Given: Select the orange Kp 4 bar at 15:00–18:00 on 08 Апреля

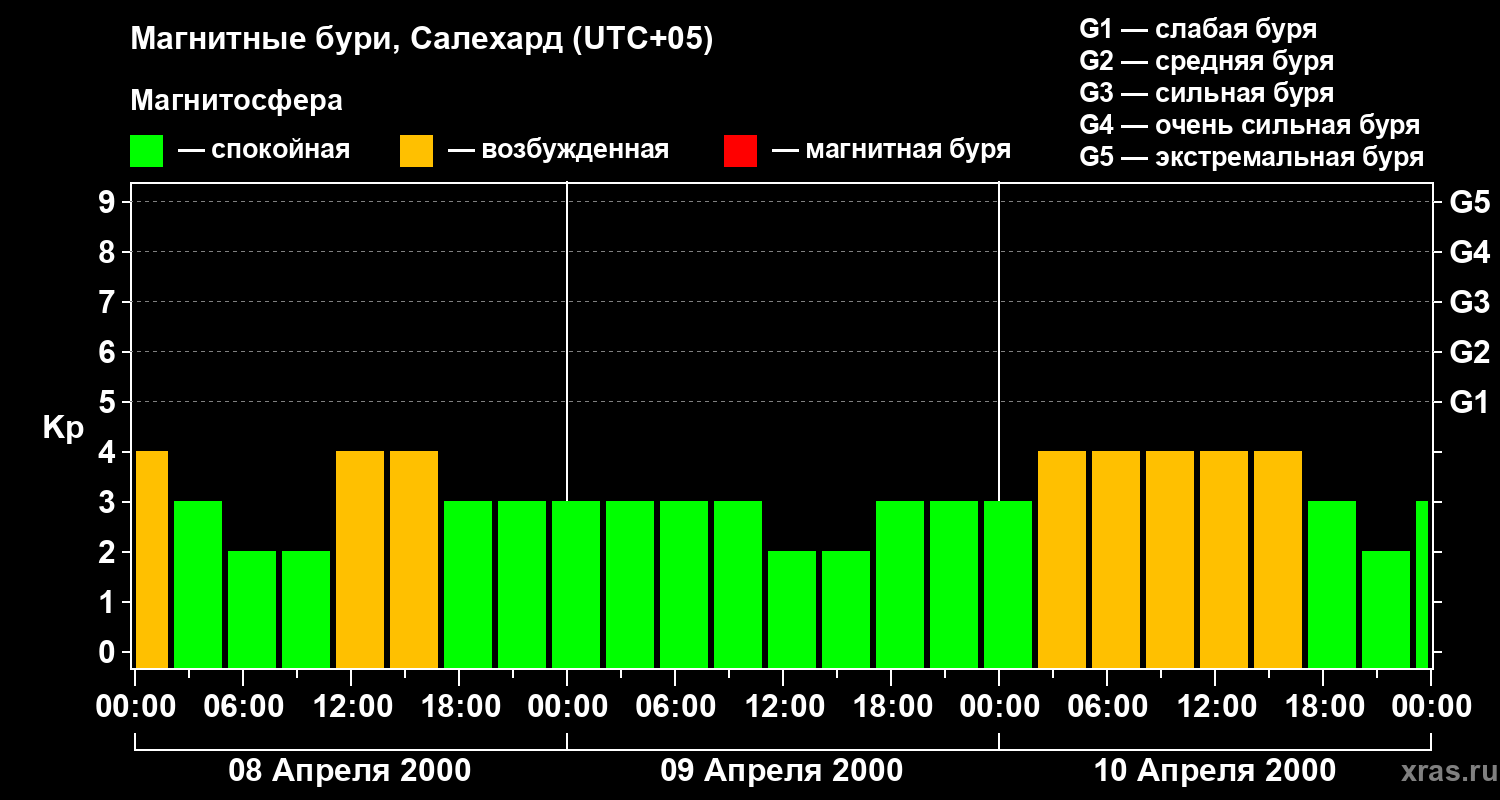Looking at the screenshot, I should click(414, 559).
